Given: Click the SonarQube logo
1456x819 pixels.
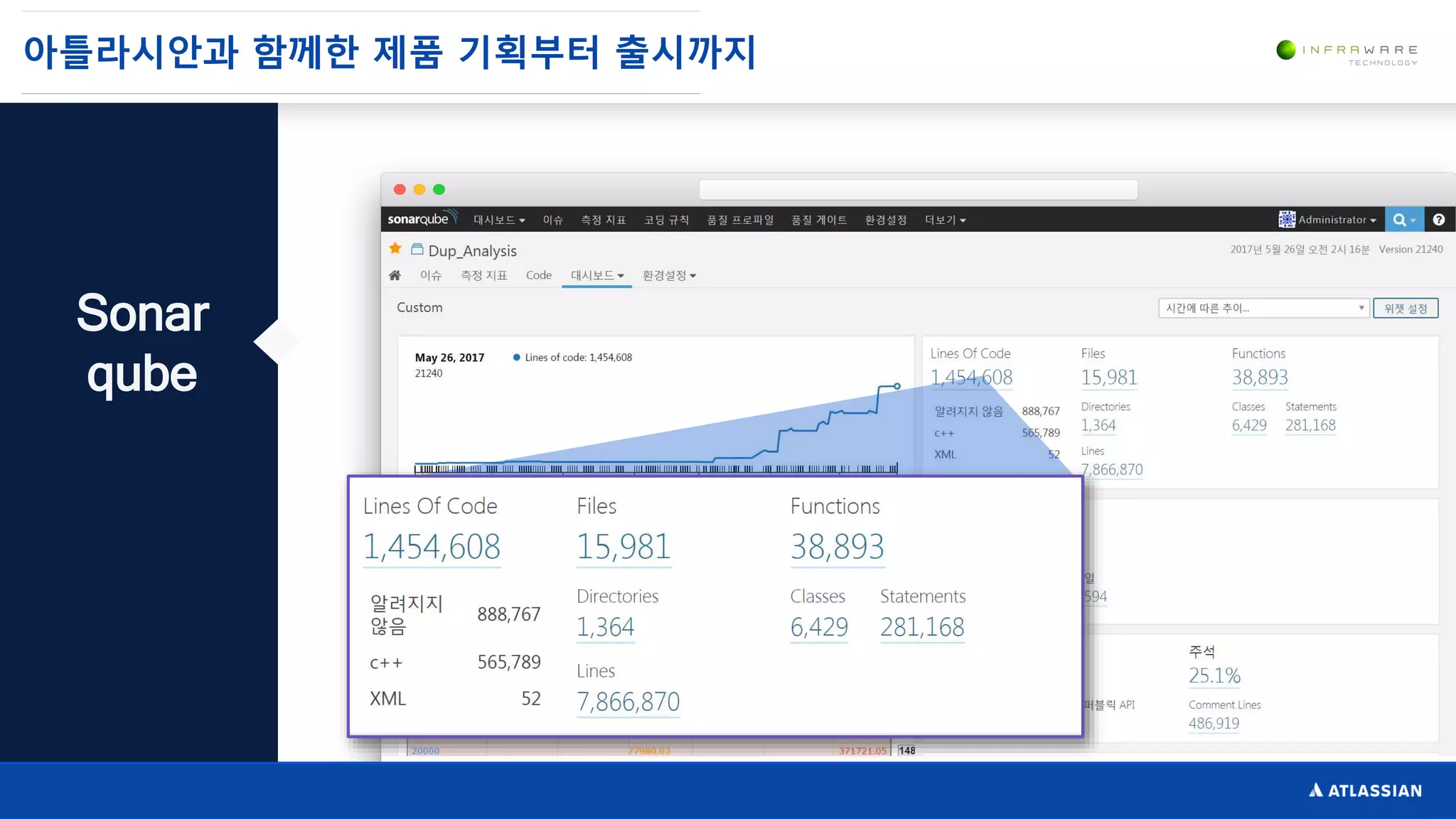Looking at the screenshot, I should click(x=422, y=219).
